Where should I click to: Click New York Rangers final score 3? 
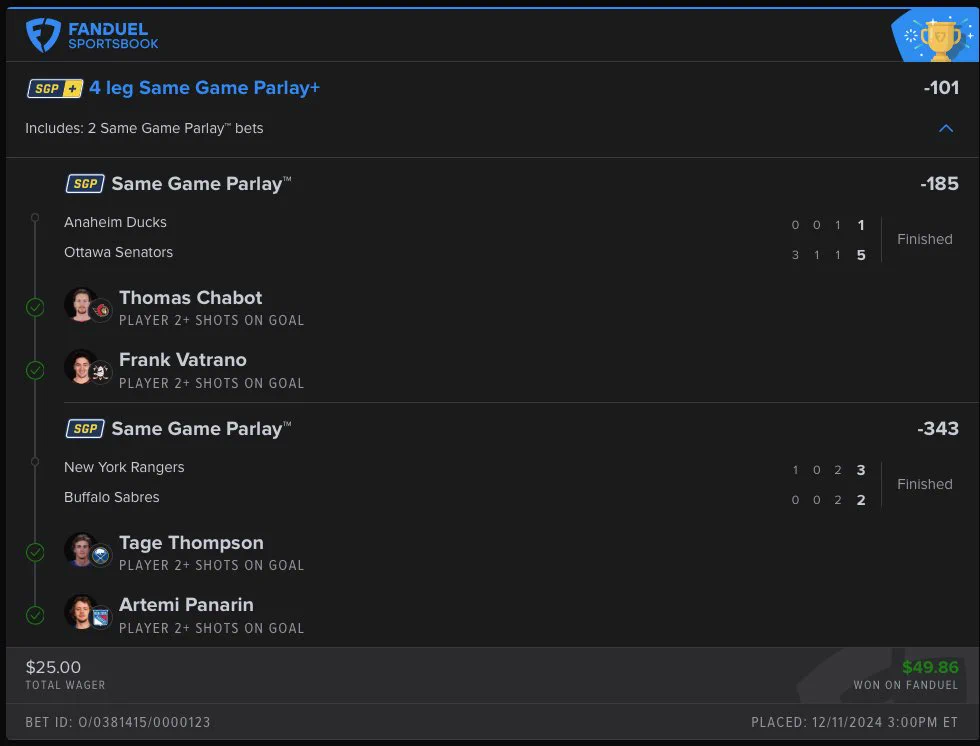[x=861, y=470]
